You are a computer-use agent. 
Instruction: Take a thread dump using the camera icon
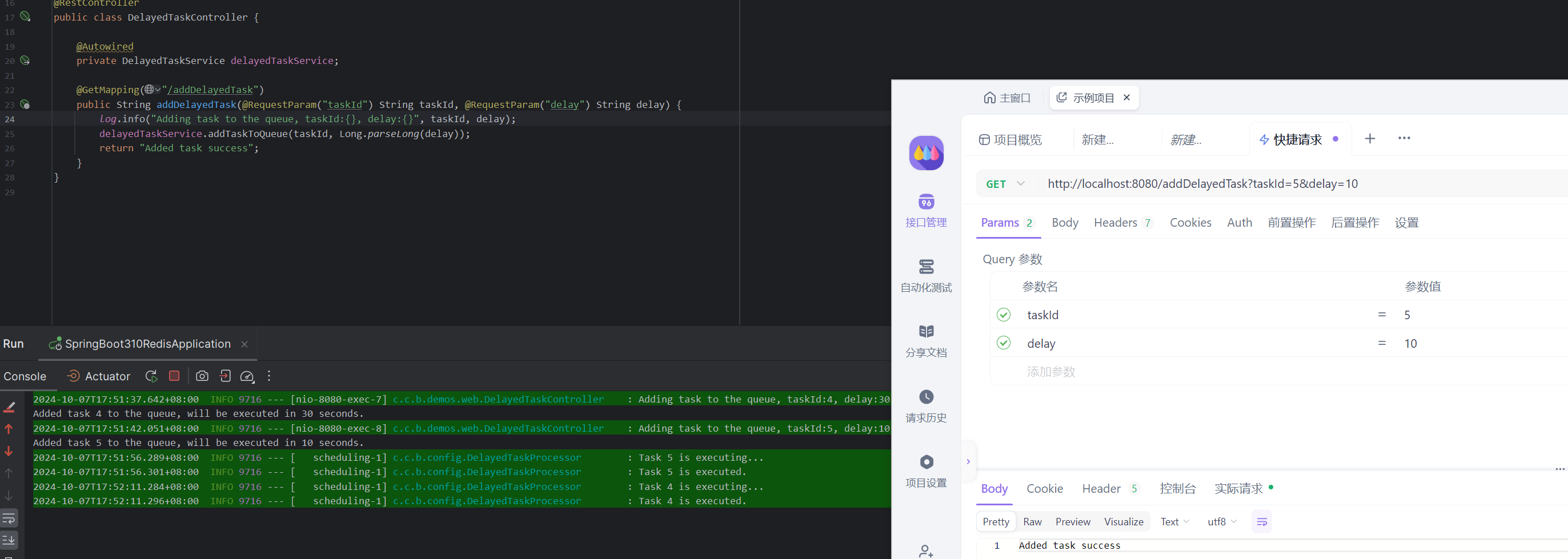(x=202, y=376)
